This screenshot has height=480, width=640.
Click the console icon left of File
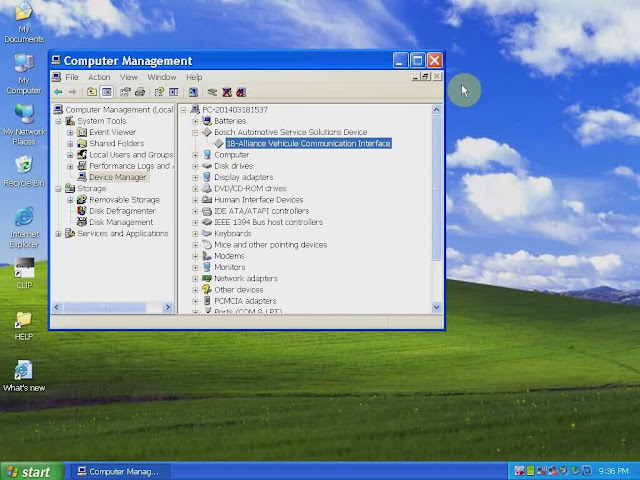coord(57,77)
